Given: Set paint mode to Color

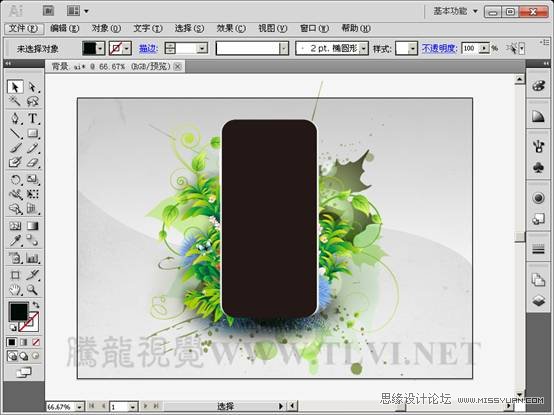Looking at the screenshot, I should pyautogui.click(x=12, y=342).
